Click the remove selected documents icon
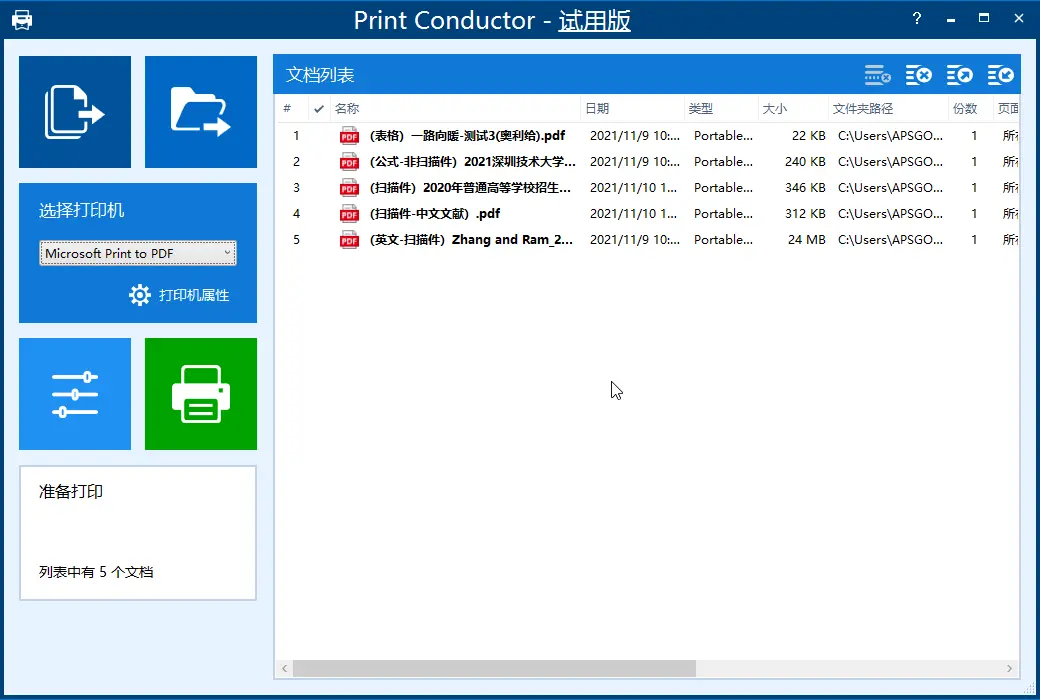The image size is (1040, 700). pos(877,74)
